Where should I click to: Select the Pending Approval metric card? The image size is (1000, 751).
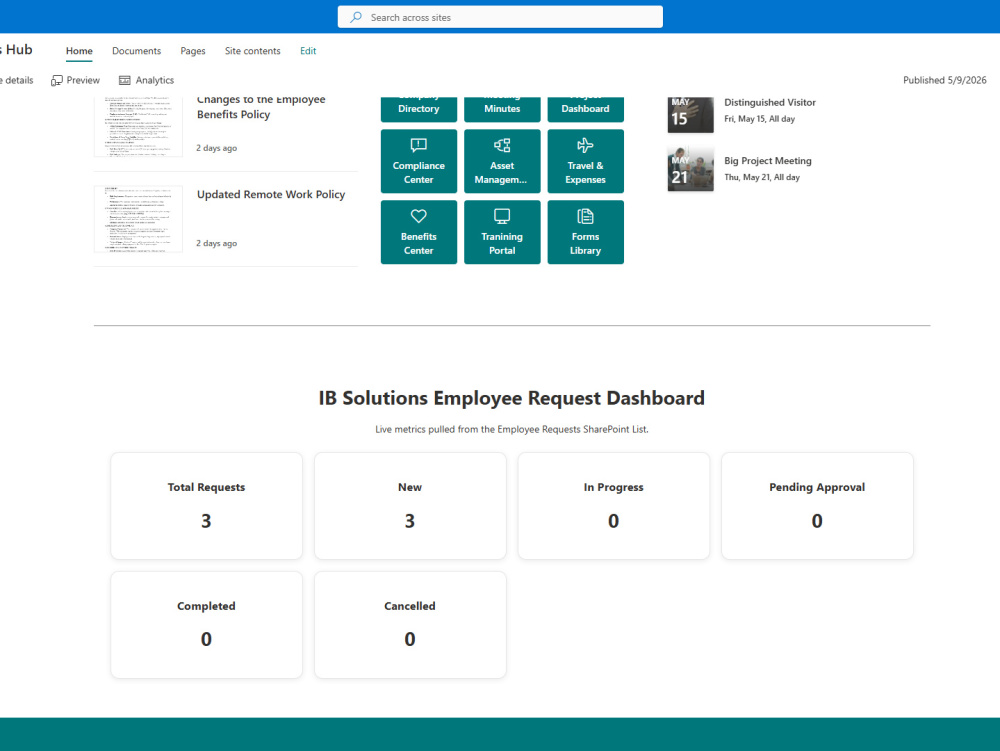point(817,506)
